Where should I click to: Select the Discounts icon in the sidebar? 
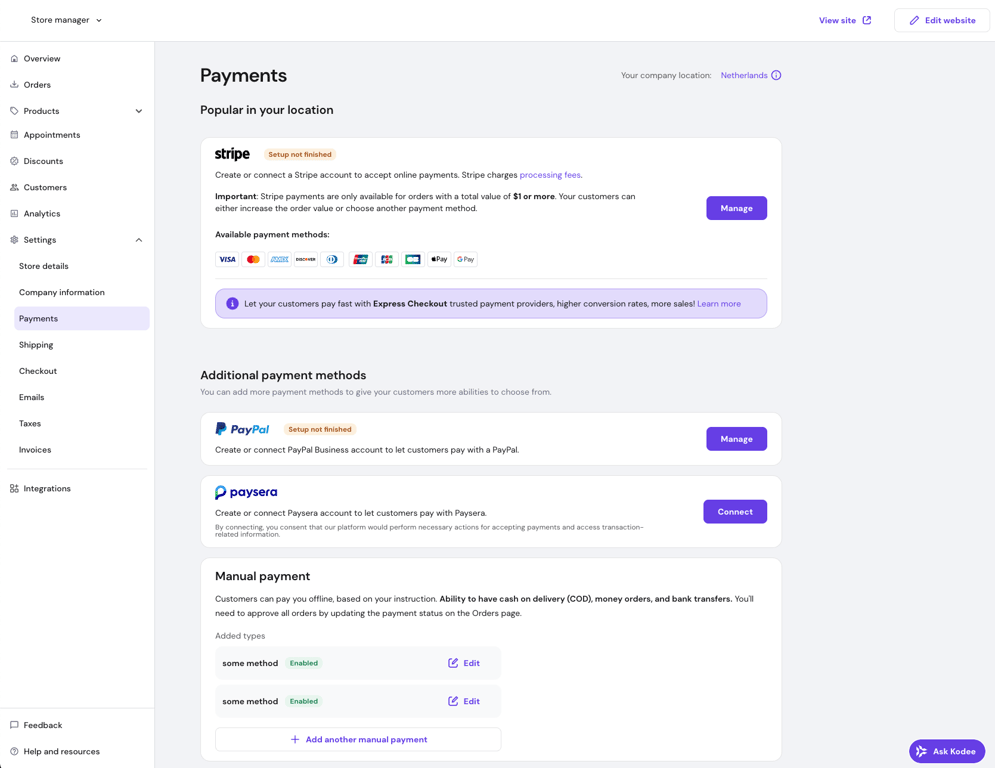pyautogui.click(x=15, y=161)
